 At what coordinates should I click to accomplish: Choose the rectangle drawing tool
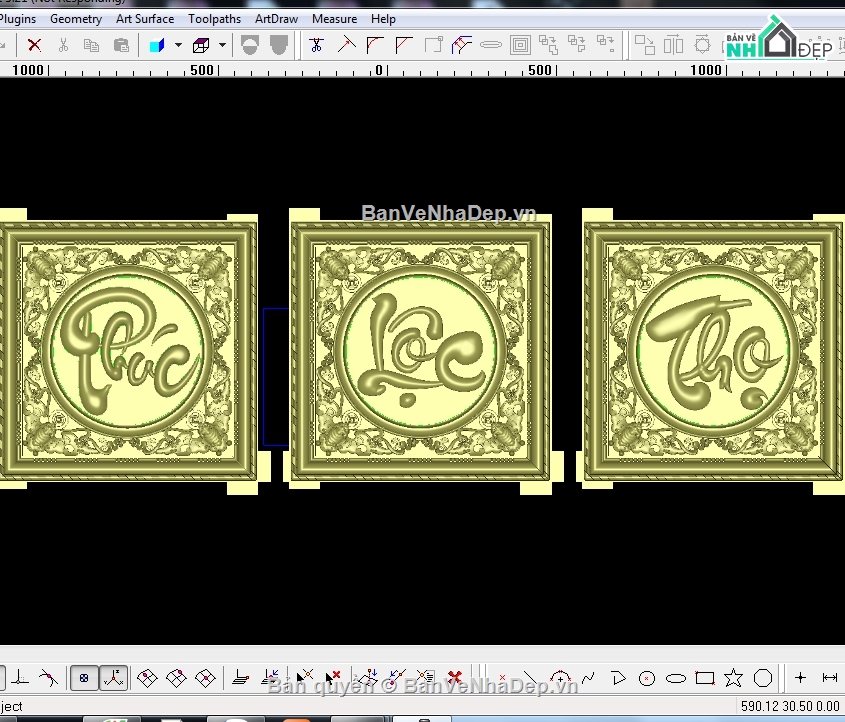pos(704,678)
